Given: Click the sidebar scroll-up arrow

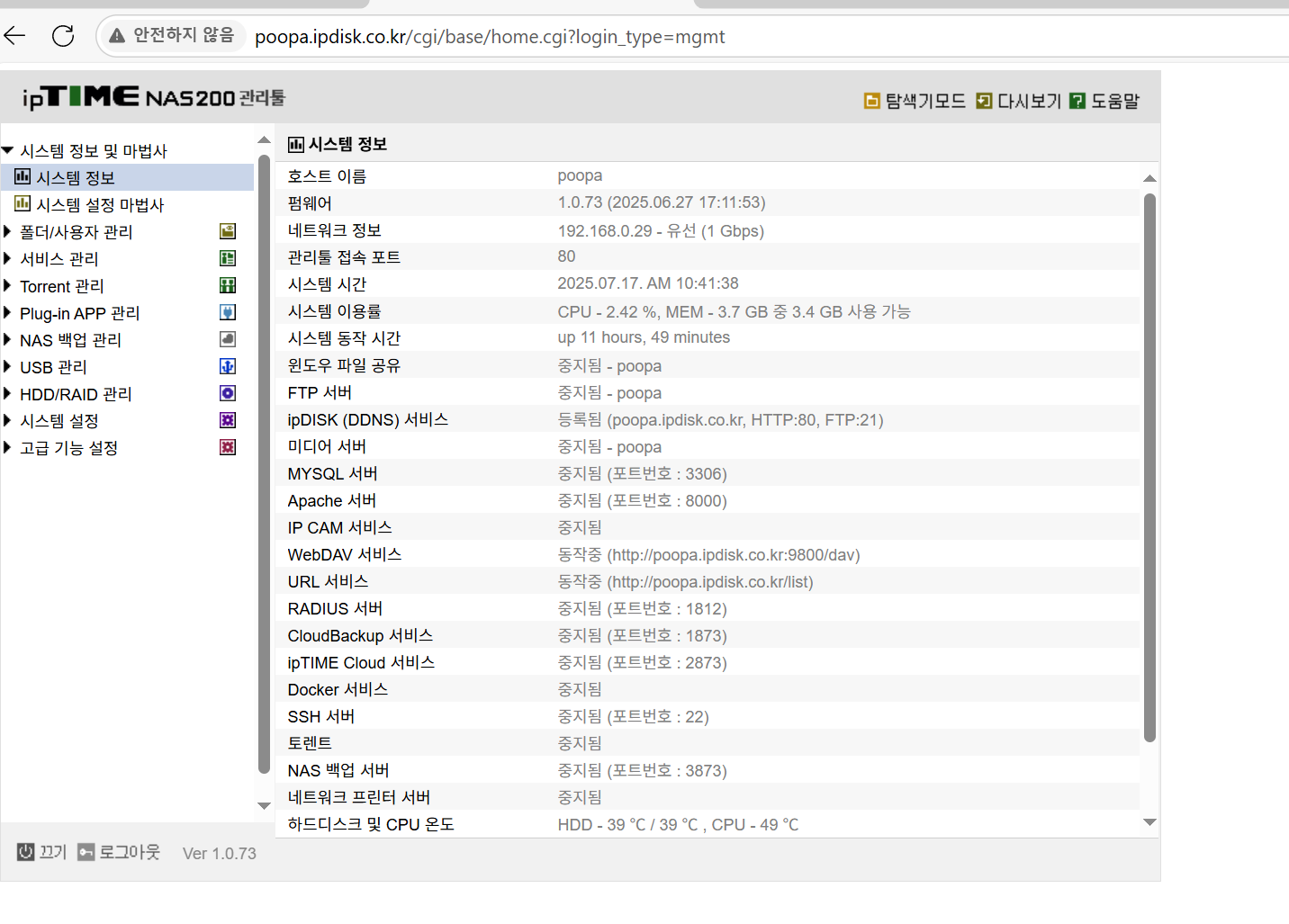Looking at the screenshot, I should [264, 139].
